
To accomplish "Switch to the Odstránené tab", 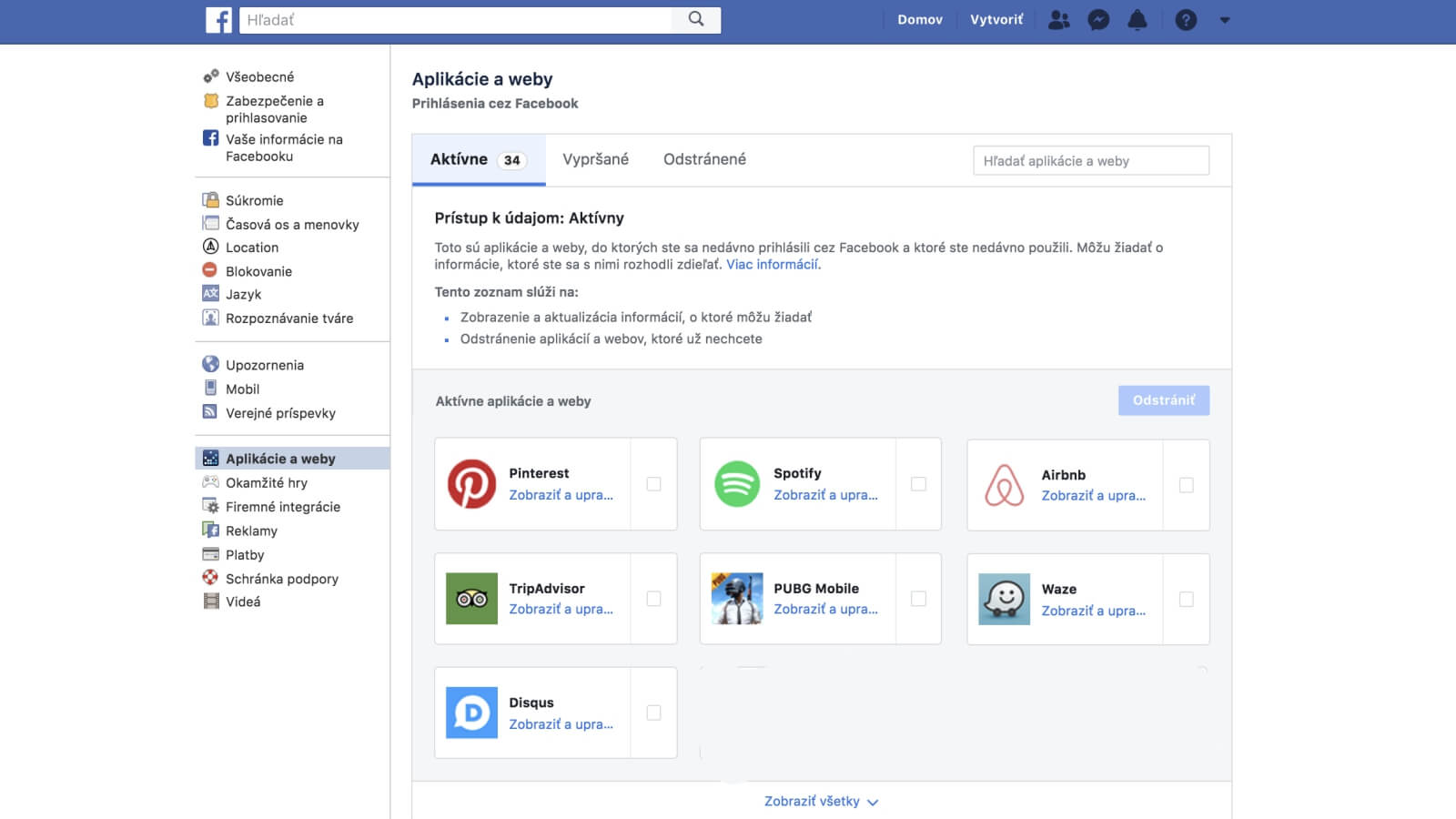I will pos(704,159).
